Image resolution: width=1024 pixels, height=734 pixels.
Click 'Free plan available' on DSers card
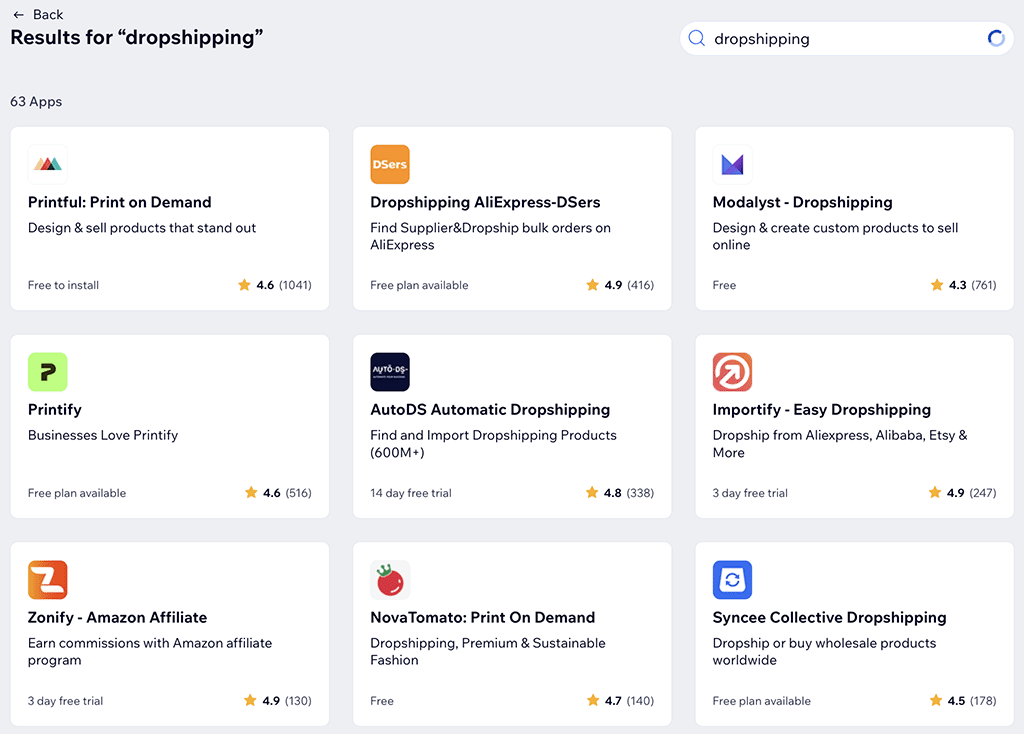click(x=419, y=285)
